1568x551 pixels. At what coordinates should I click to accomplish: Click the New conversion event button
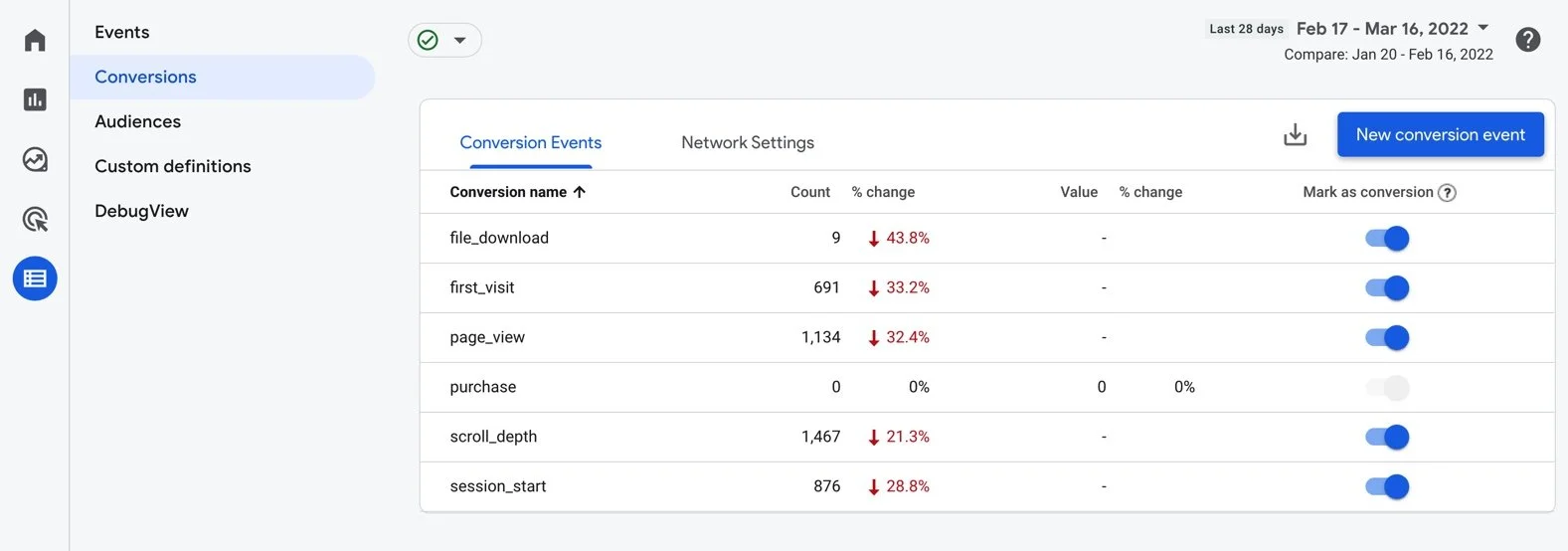1440,134
